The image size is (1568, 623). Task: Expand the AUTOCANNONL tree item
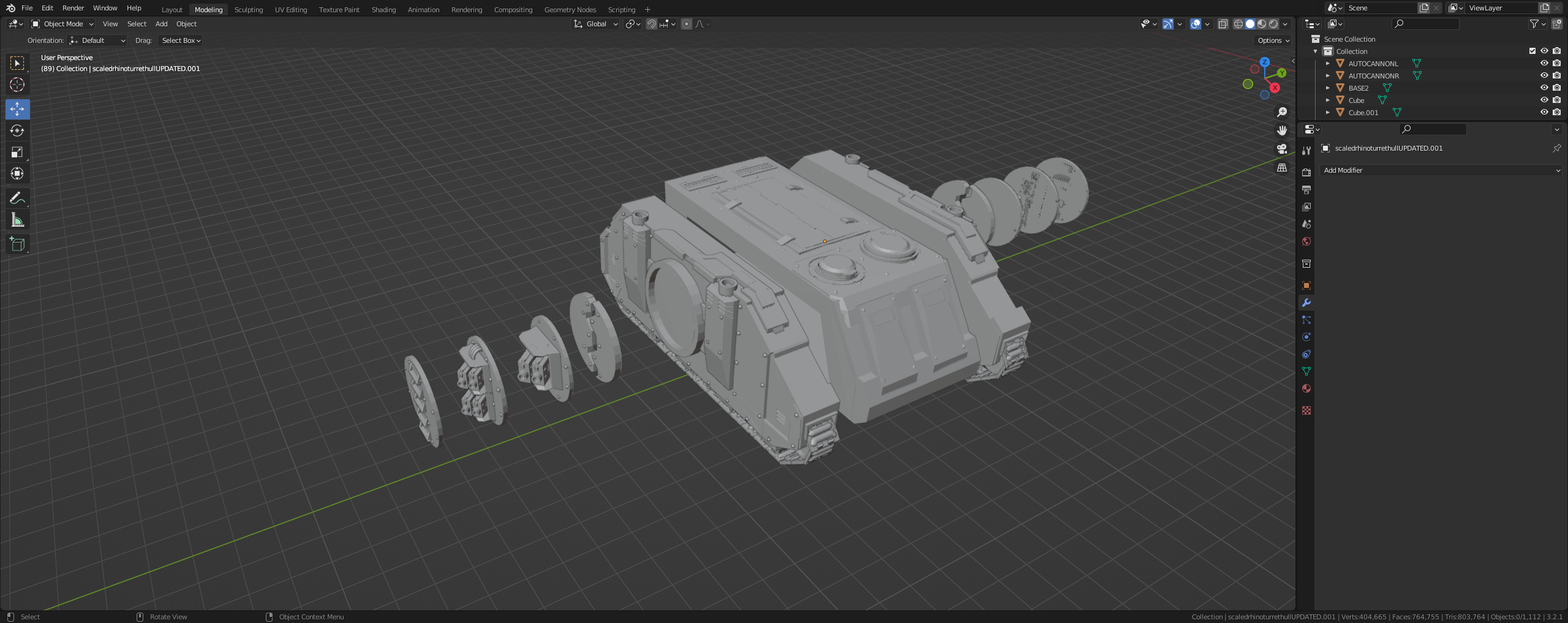click(x=1327, y=63)
